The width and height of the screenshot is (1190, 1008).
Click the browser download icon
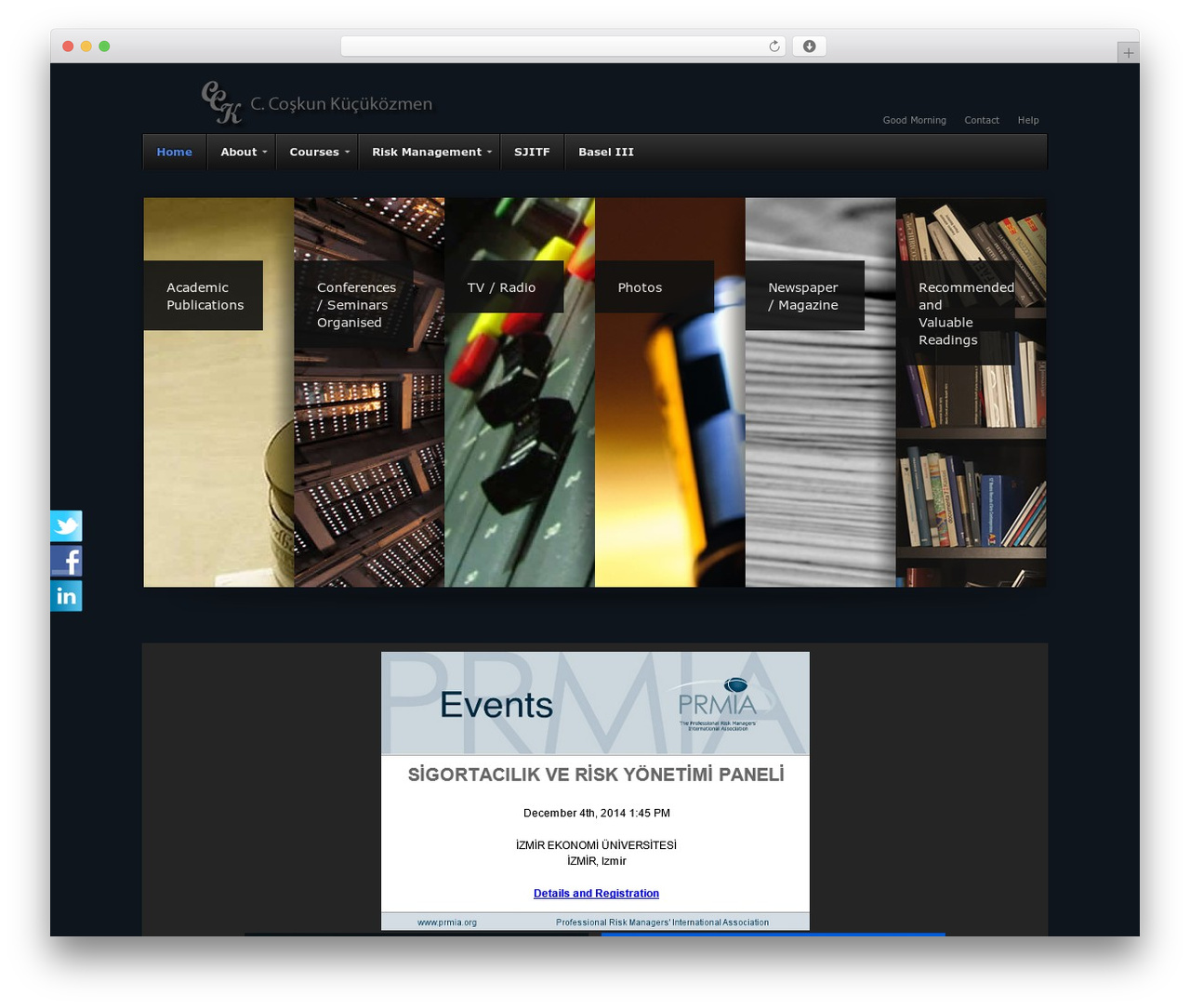(x=809, y=46)
